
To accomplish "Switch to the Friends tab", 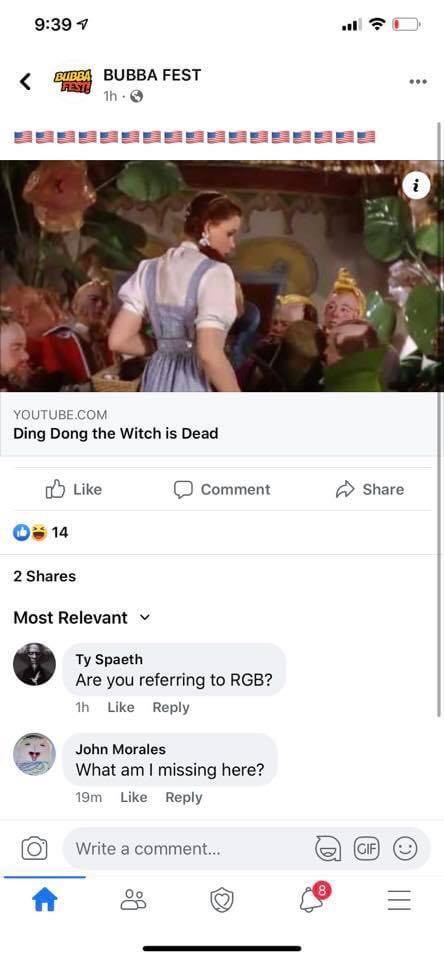I will [133, 899].
